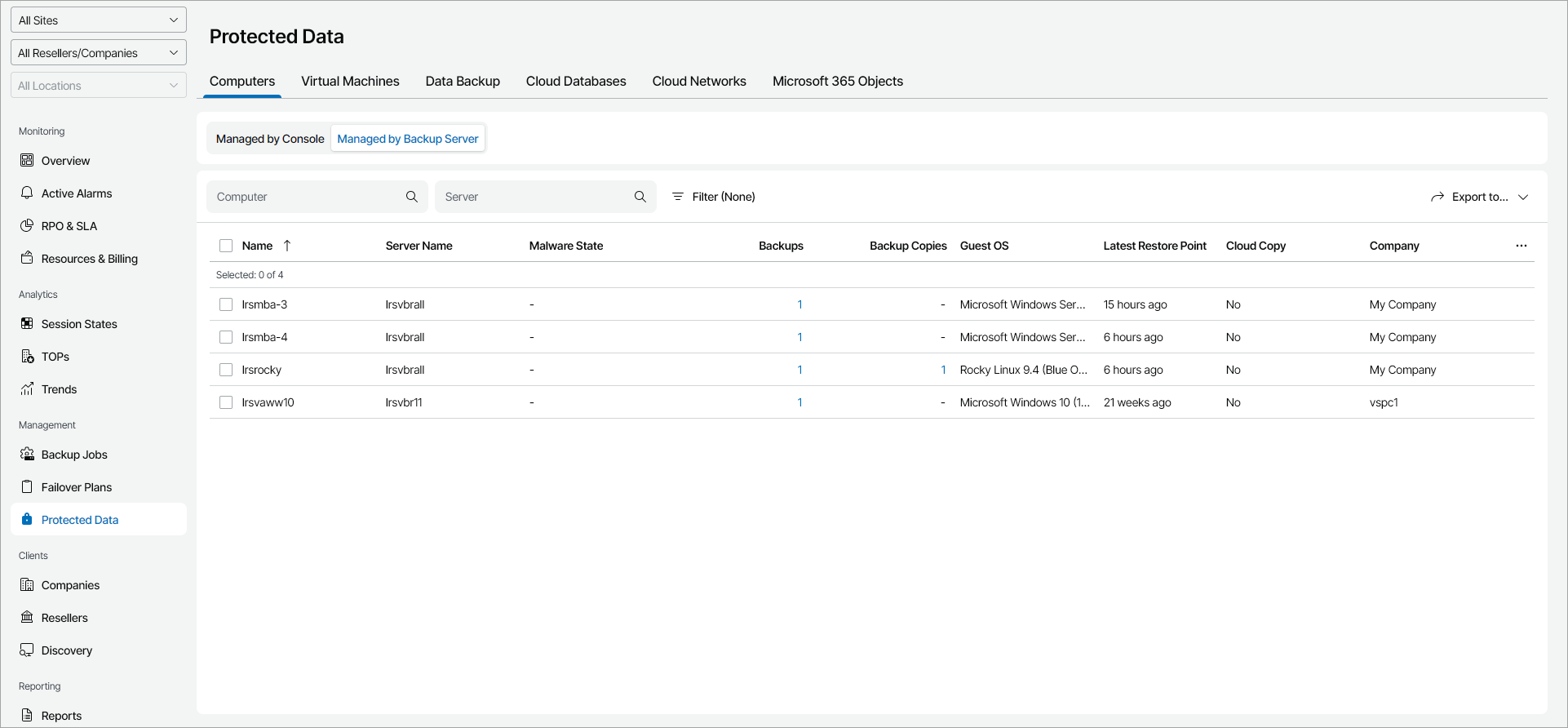Click the Trends chart icon

[27, 388]
